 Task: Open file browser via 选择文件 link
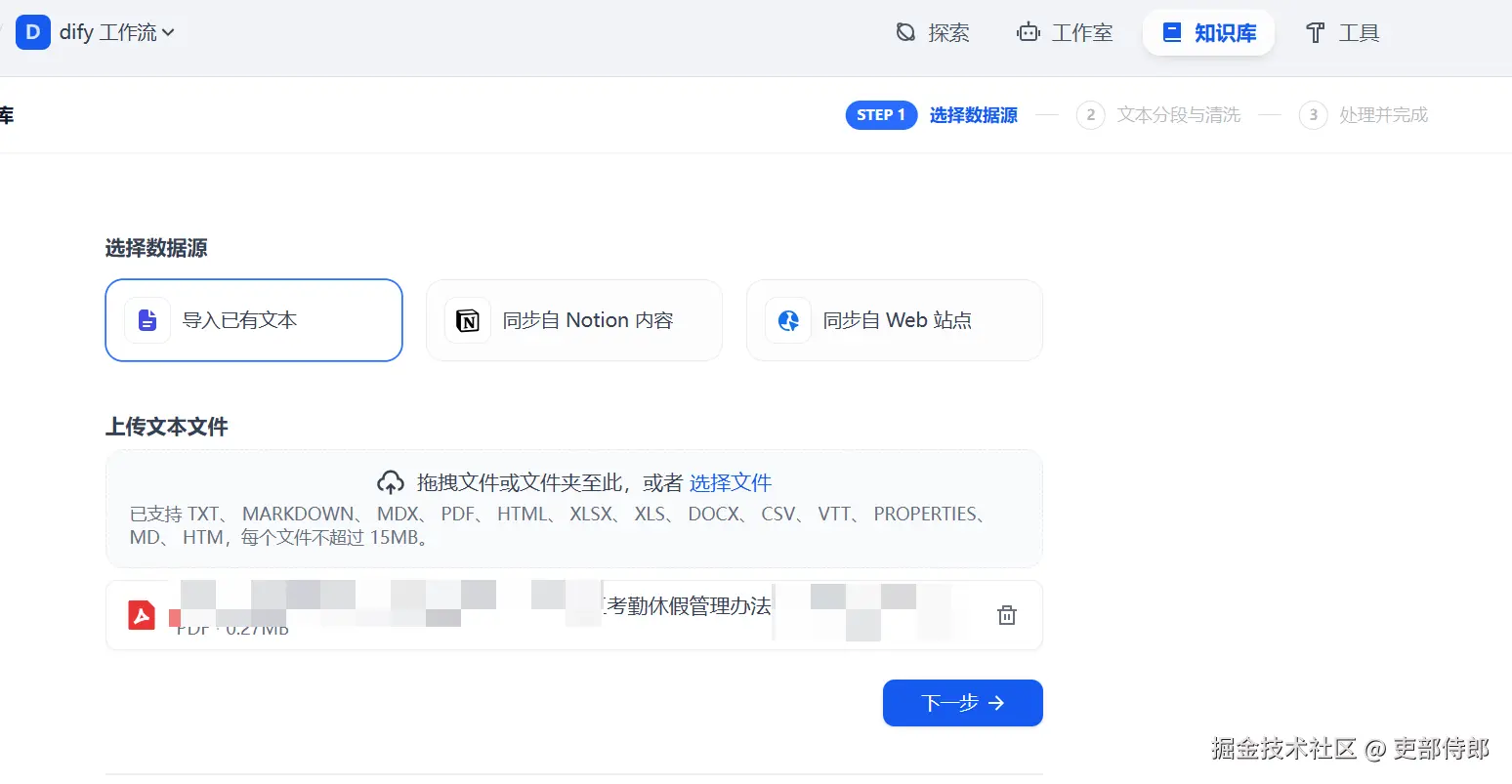(731, 481)
